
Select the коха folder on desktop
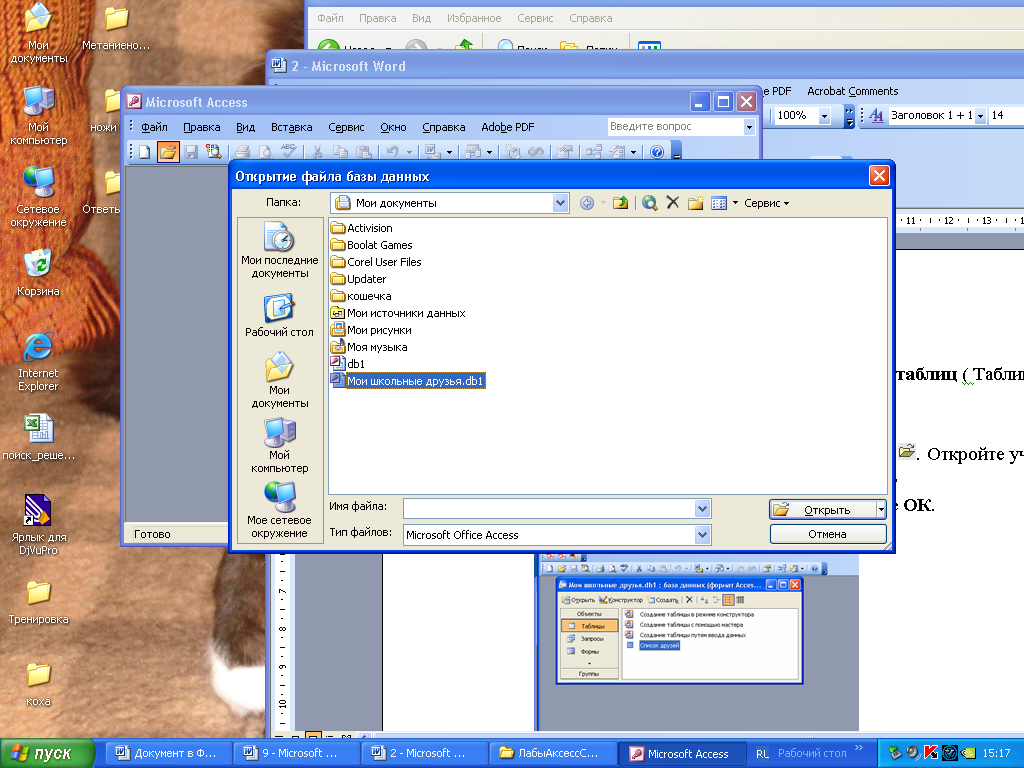pyautogui.click(x=38, y=684)
